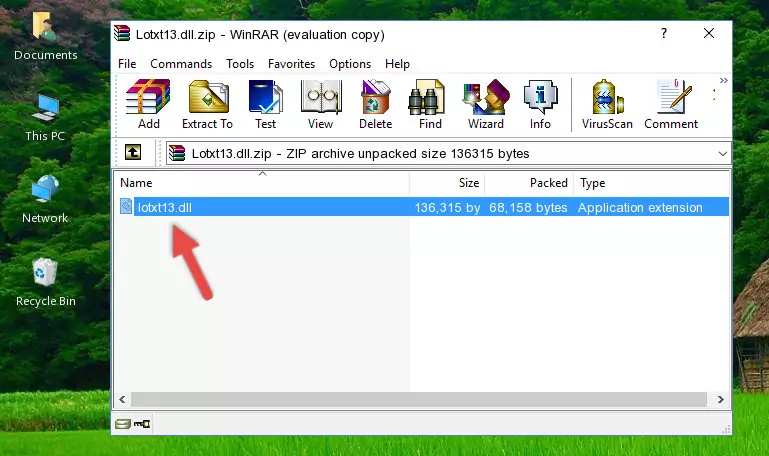Viewport: 769px width, 456px height.
Task: Expand hidden toolbar buttons chevron
Action: pyautogui.click(x=723, y=80)
